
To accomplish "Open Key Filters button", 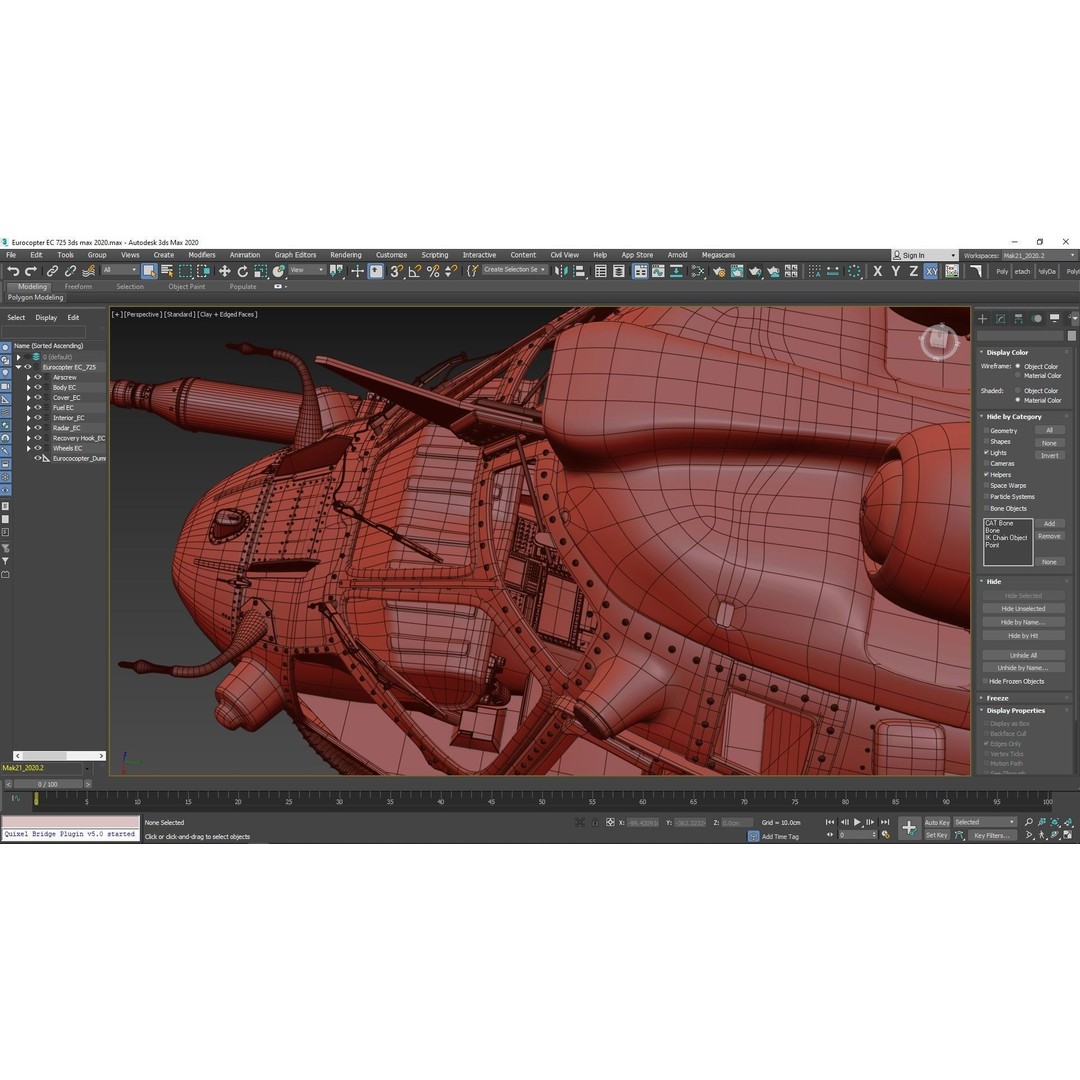I will pos(991,835).
